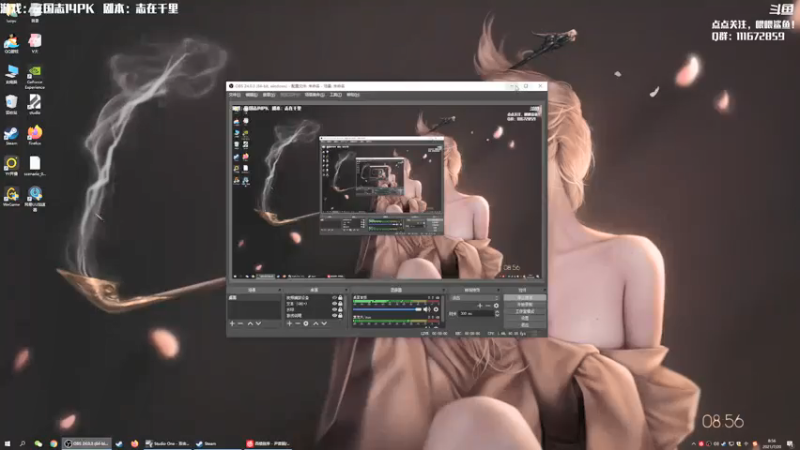
Task: Click the stop streaming button
Action: (524, 297)
